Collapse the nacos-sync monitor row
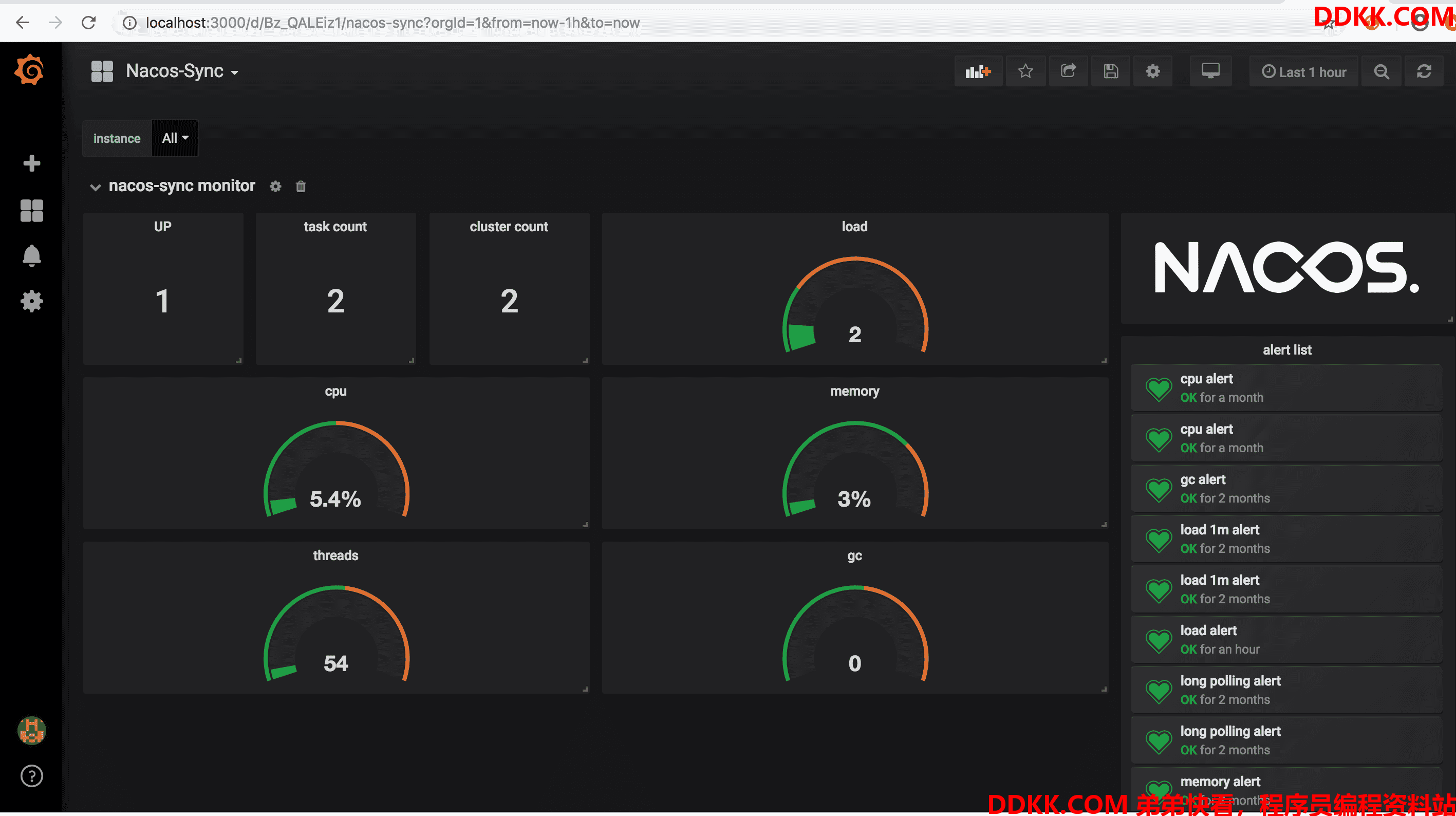1456x816 pixels. 96,187
